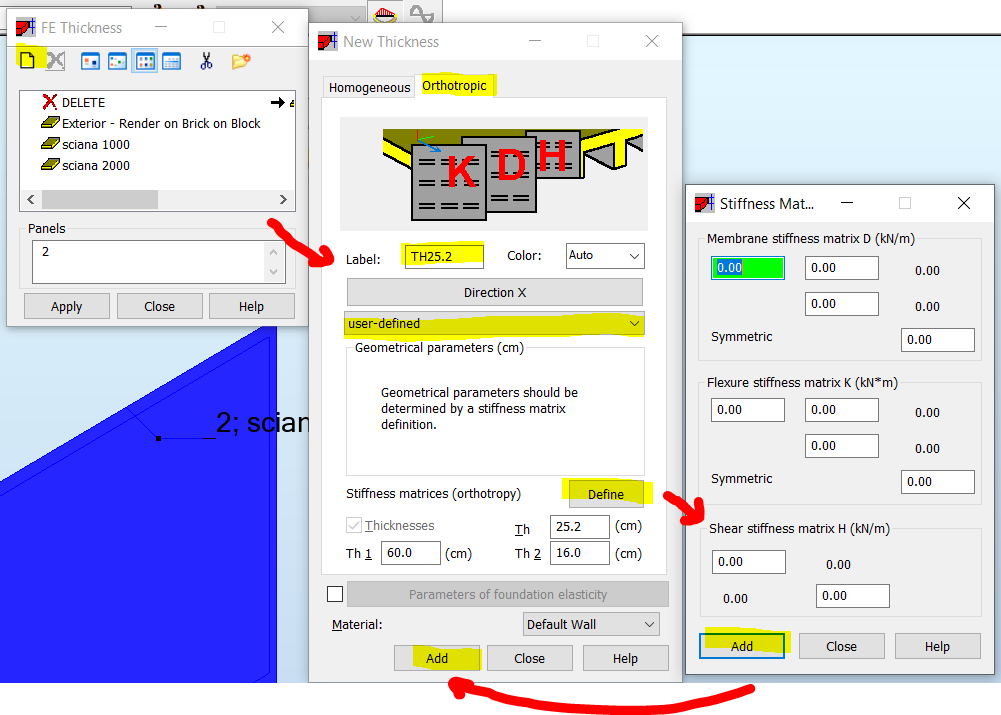Open a thickness label list file
This screenshot has height=715, width=1001.
click(239, 60)
